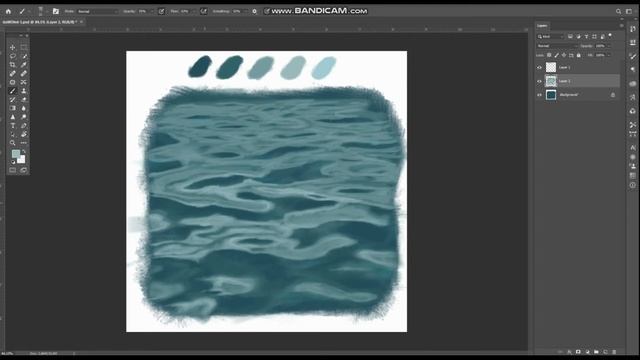Select the Clone Stamp tool
The height and width of the screenshot is (360, 640).
coord(24,91)
